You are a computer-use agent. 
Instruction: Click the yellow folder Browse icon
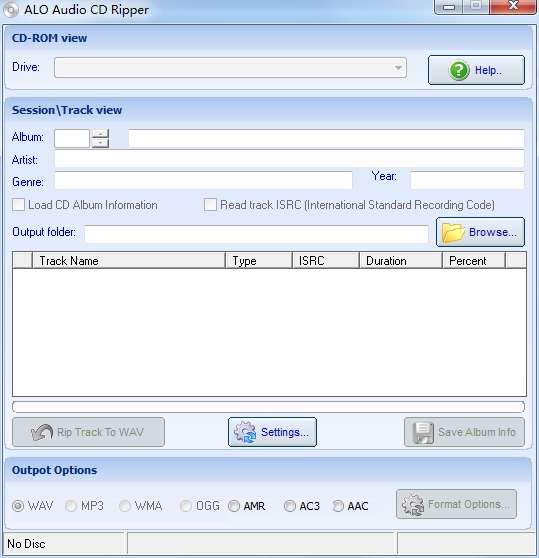pos(453,233)
